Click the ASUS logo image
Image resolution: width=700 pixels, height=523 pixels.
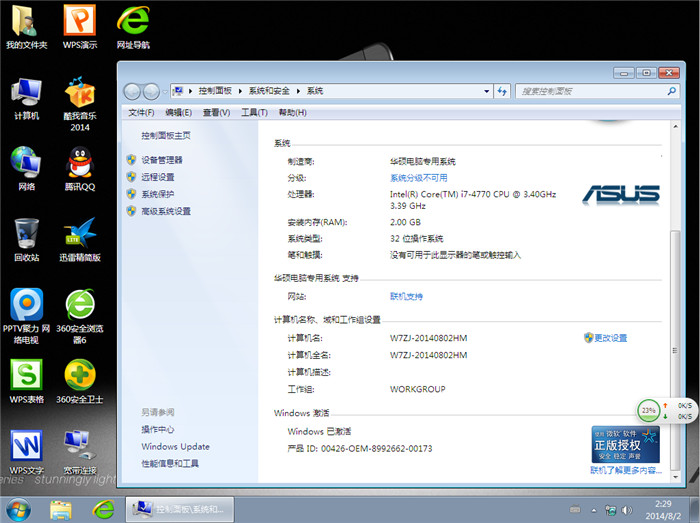621,195
